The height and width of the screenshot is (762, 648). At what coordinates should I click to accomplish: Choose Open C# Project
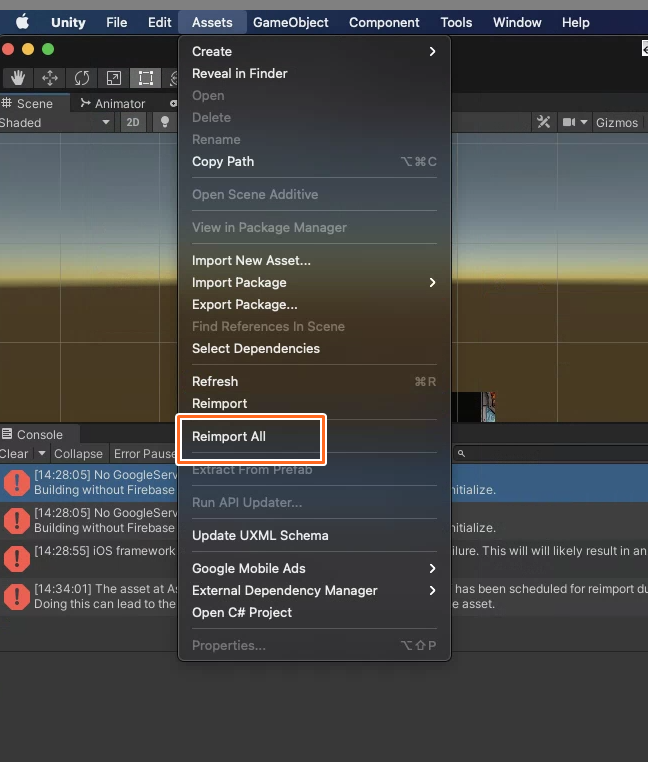point(314,612)
